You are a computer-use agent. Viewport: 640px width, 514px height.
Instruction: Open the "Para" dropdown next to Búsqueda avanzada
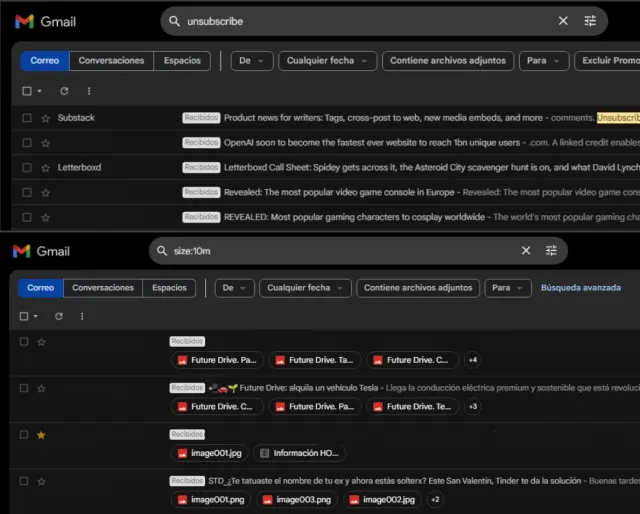(508, 288)
